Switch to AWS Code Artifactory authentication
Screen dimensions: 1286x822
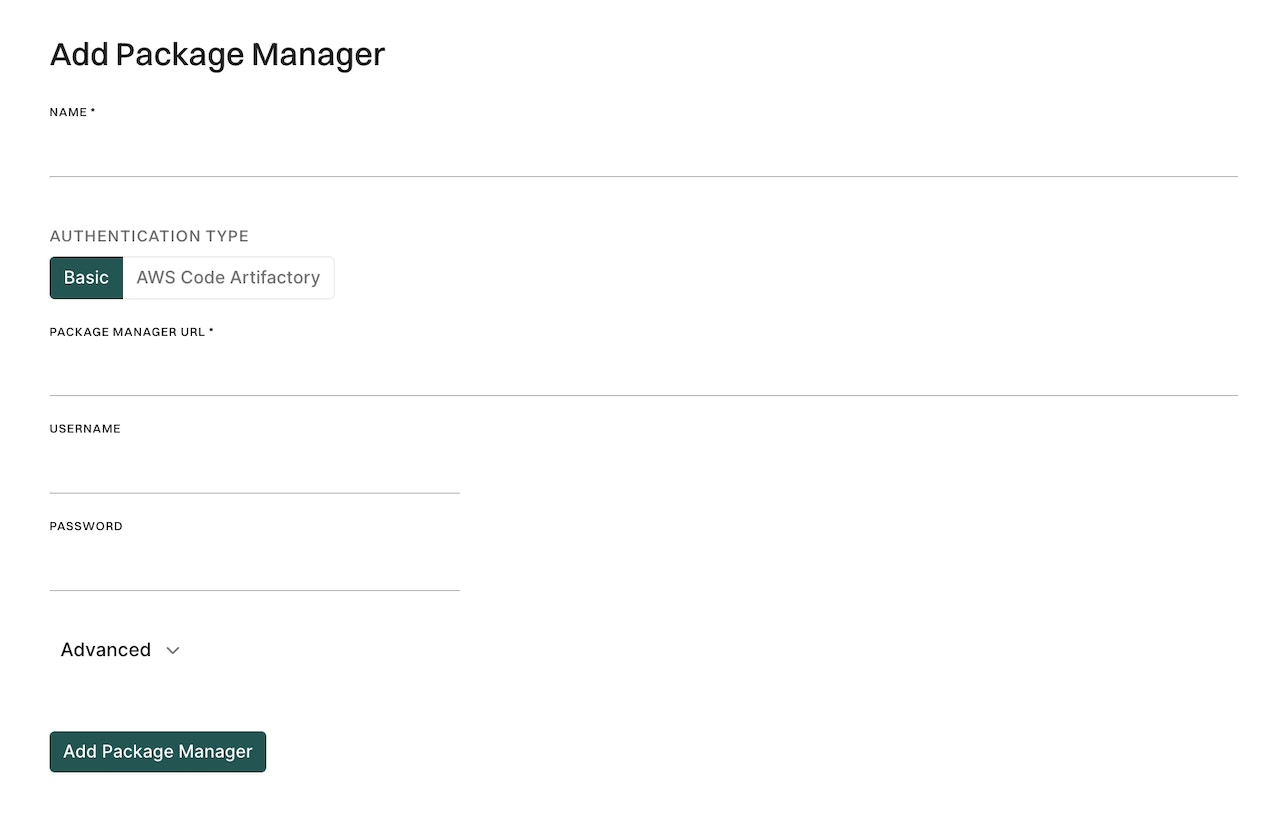228,277
